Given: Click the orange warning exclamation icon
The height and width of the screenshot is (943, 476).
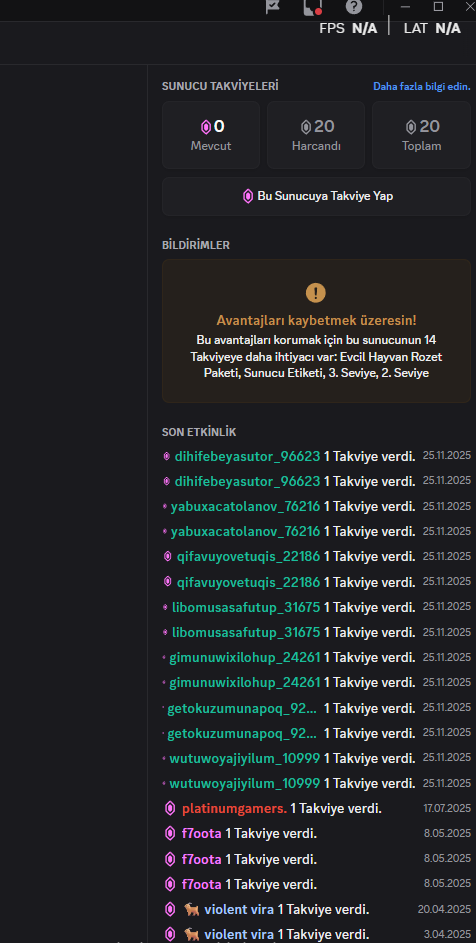Looking at the screenshot, I should 316,293.
